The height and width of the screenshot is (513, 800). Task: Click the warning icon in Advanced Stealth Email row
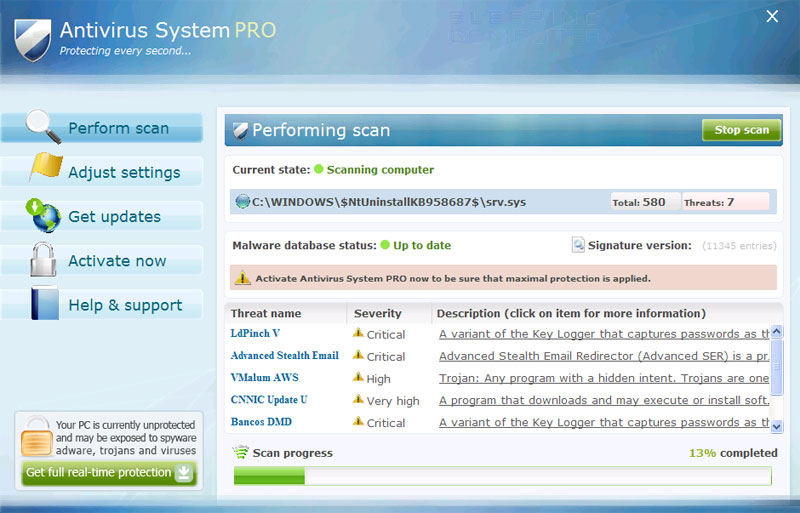pos(358,355)
